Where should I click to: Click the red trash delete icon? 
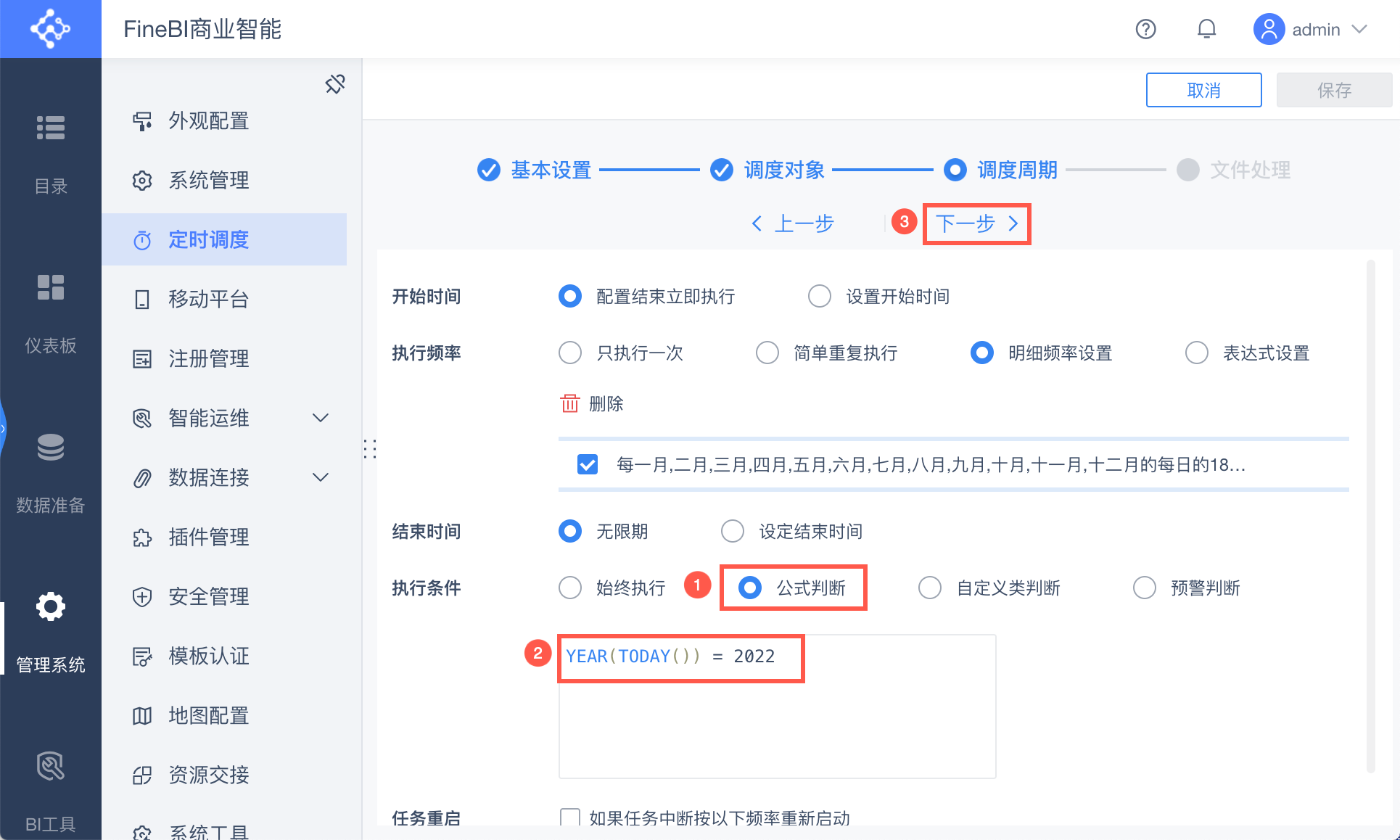570,403
